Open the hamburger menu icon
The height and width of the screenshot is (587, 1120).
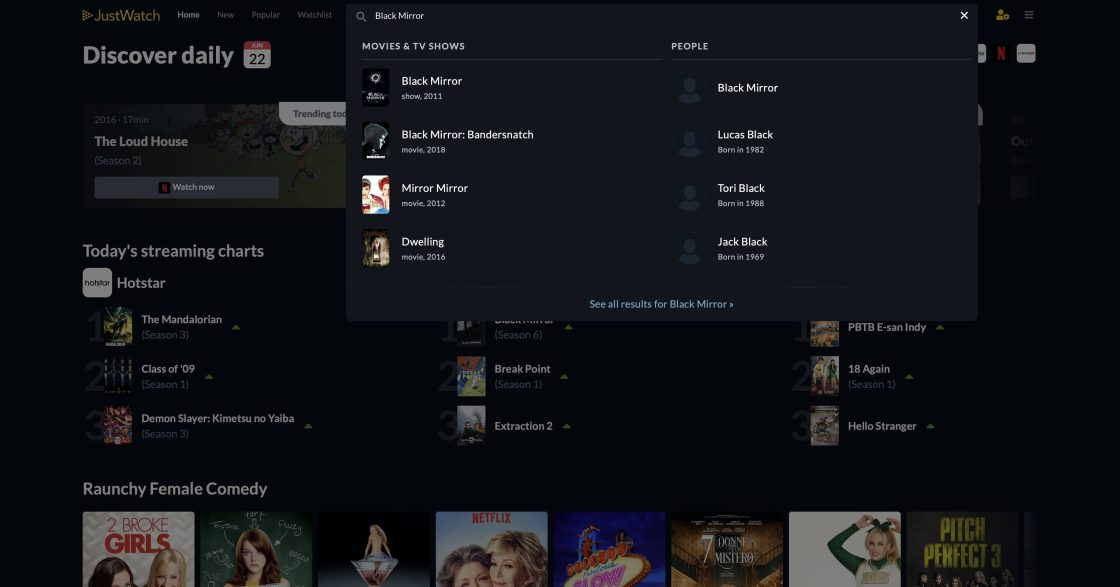point(1029,15)
